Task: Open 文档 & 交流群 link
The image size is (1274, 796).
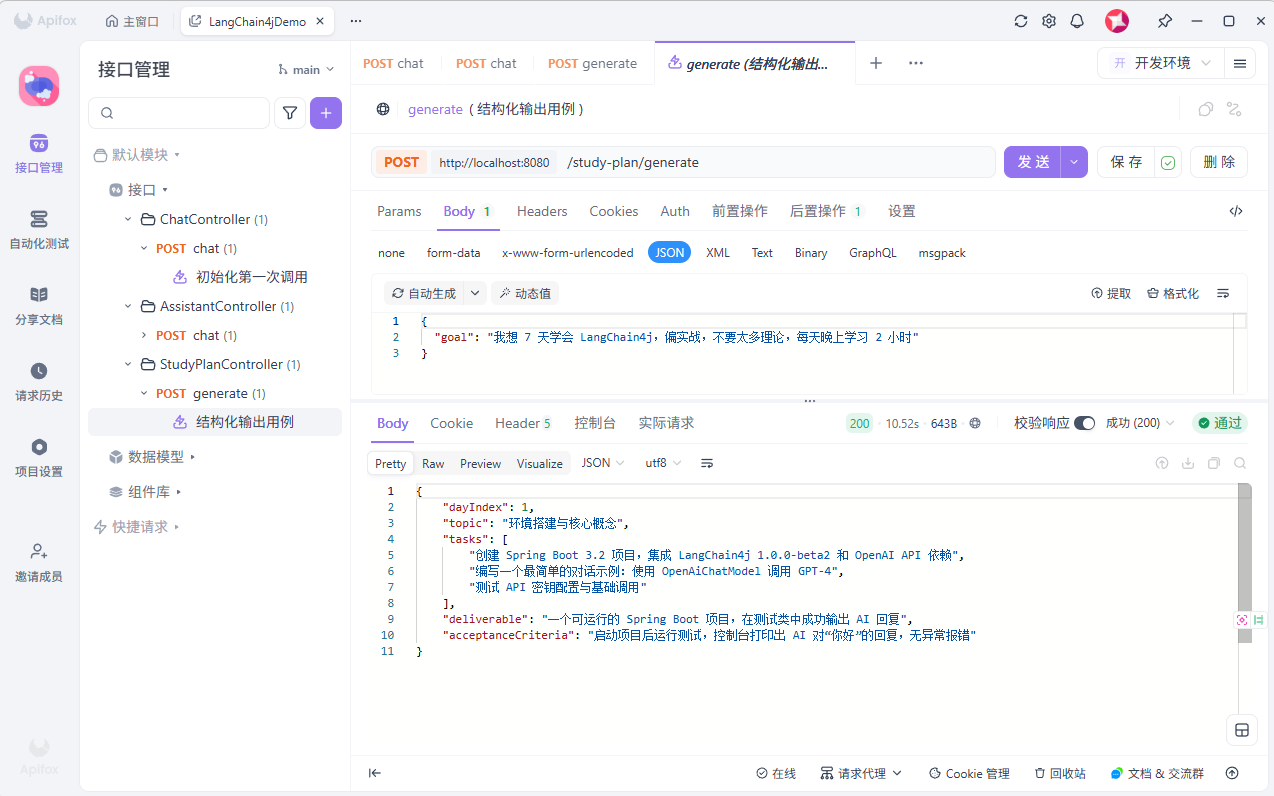Action: (x=1157, y=773)
